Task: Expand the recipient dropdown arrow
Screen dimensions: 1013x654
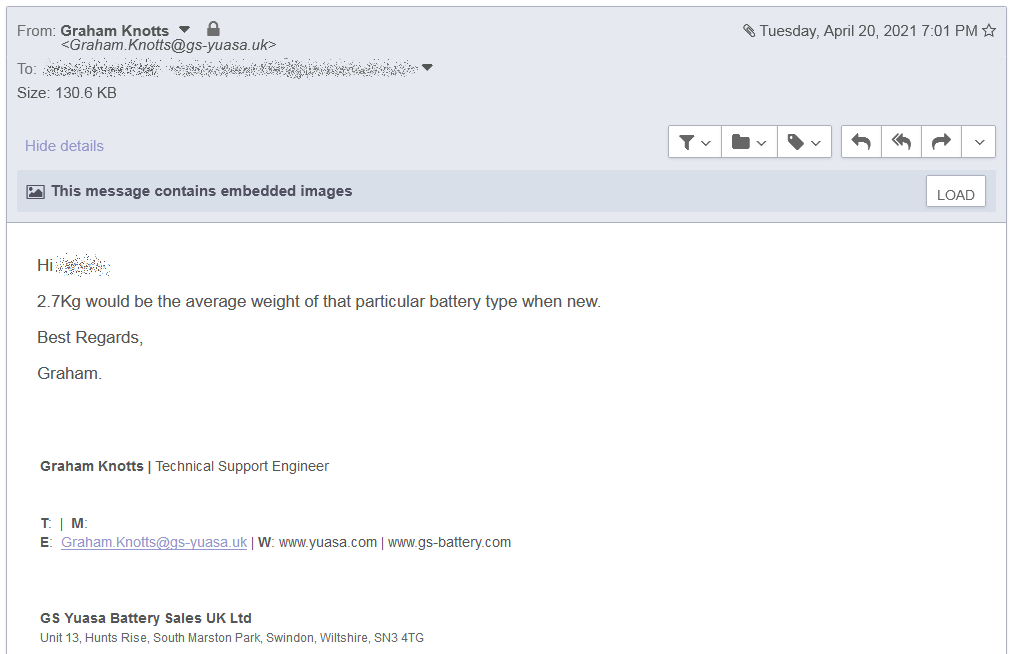Action: [x=427, y=67]
